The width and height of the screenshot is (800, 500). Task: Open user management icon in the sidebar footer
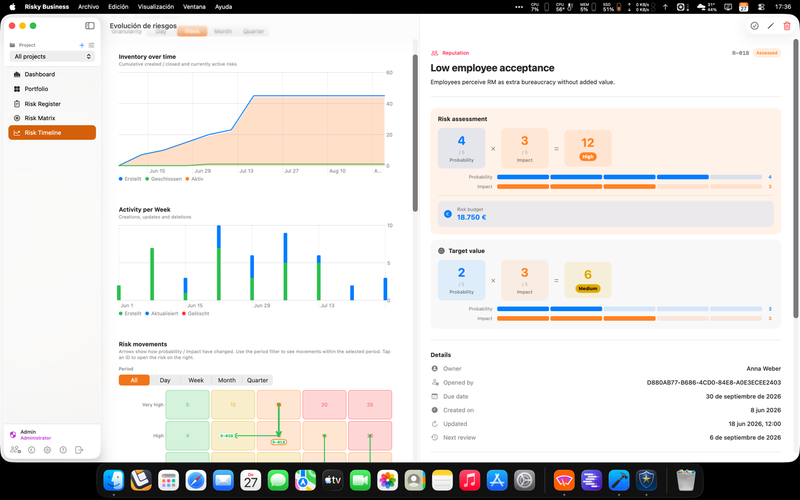coord(15,449)
